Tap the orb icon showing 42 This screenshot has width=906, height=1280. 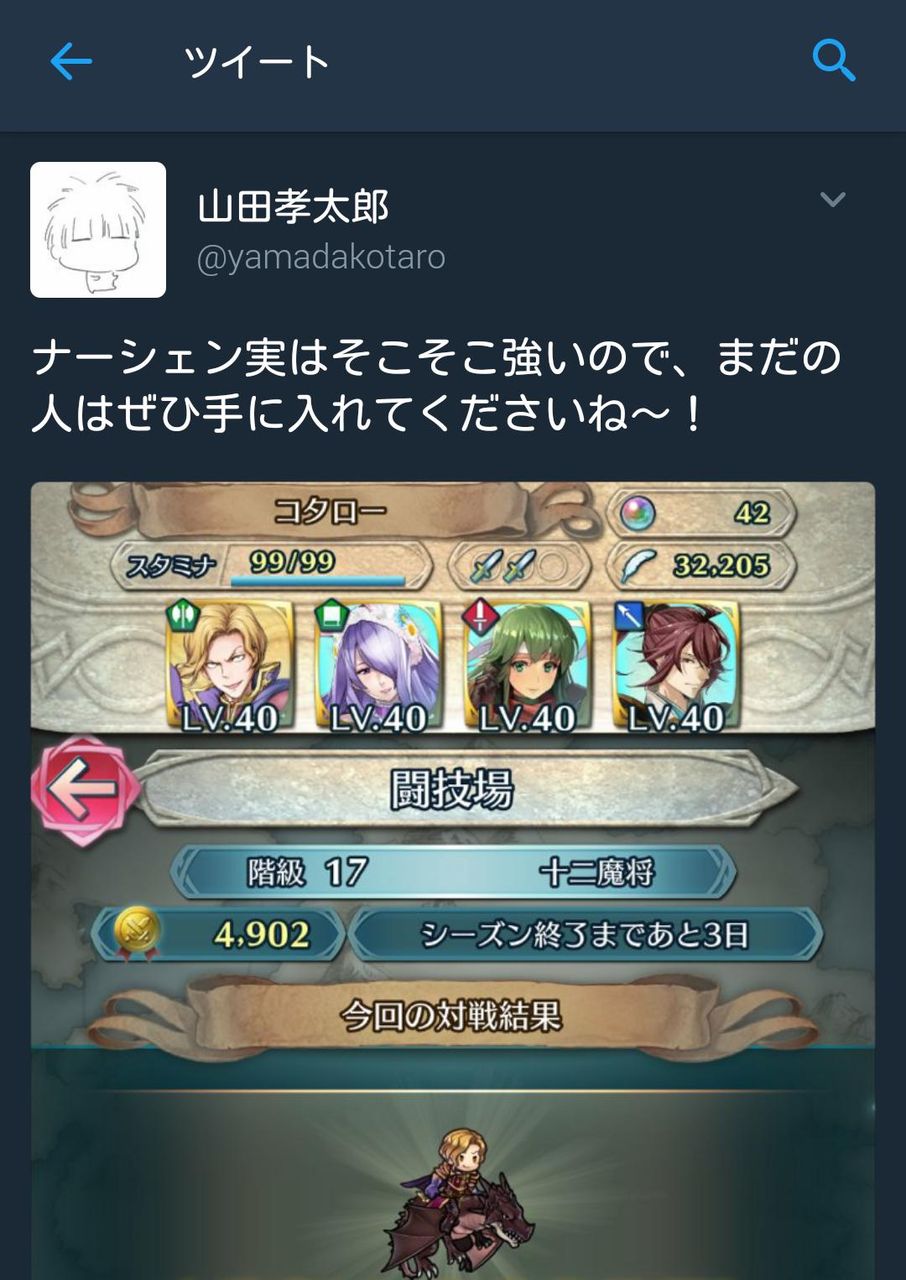(634, 514)
